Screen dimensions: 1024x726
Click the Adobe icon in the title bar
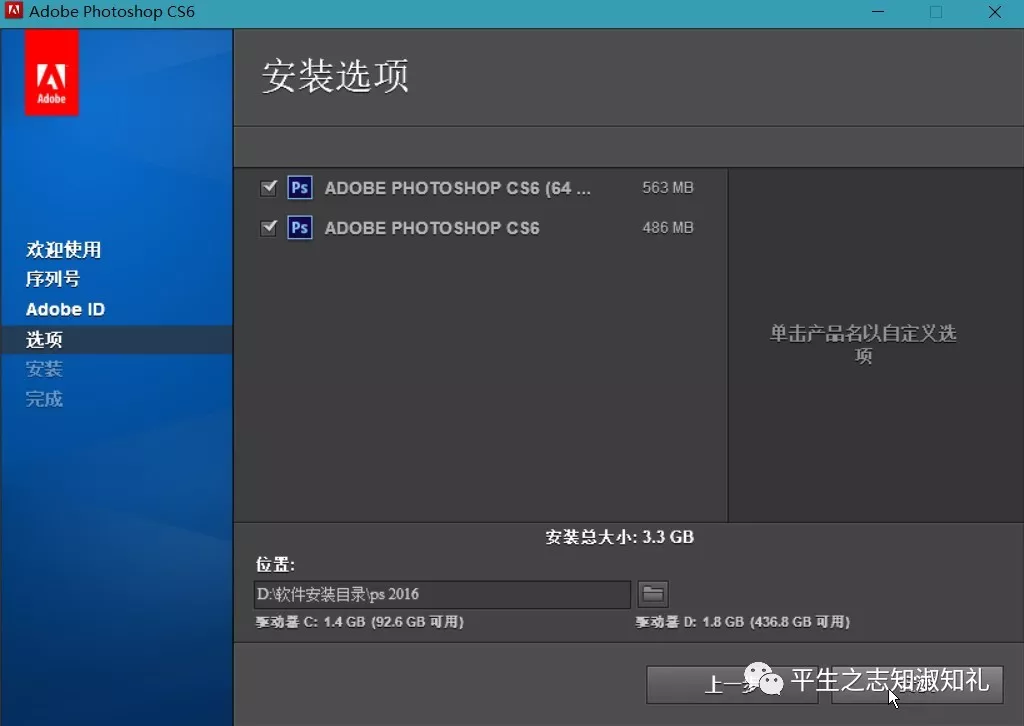[13, 11]
